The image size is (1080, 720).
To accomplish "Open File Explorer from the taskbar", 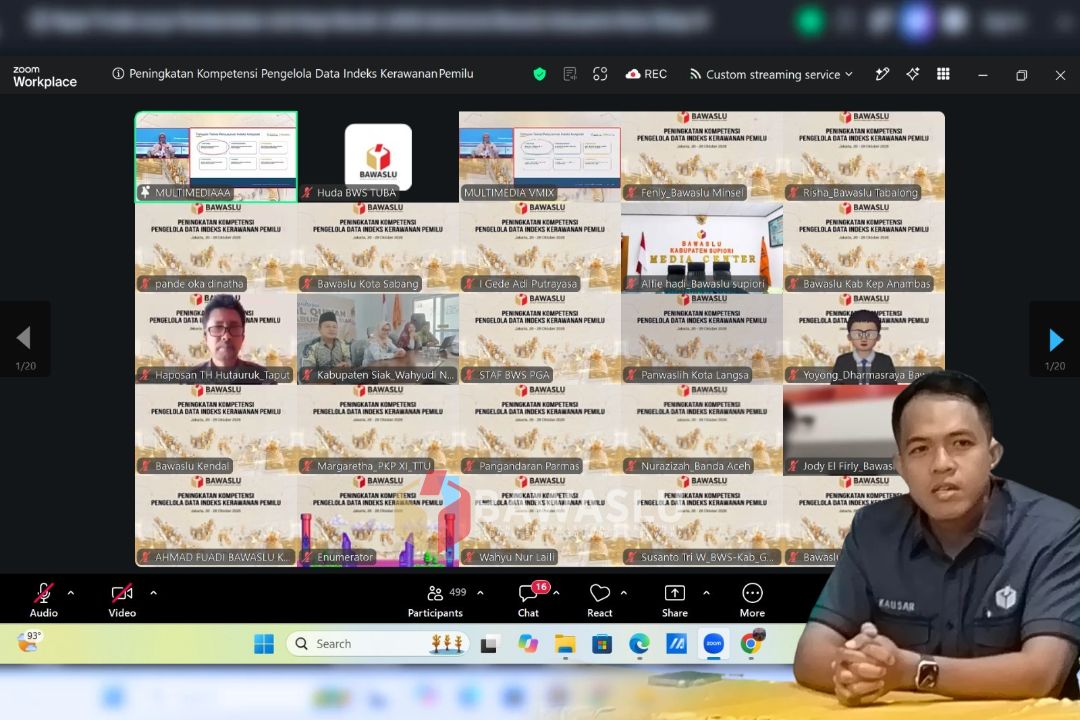I will [x=565, y=644].
